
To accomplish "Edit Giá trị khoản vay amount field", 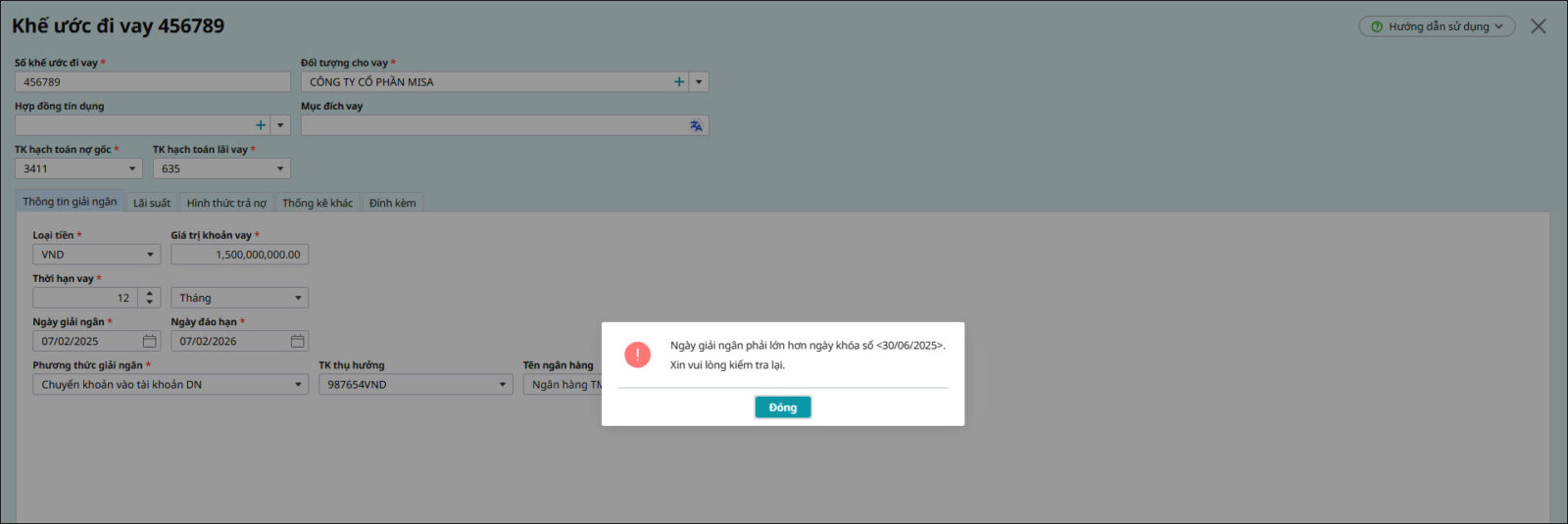I will tap(239, 255).
